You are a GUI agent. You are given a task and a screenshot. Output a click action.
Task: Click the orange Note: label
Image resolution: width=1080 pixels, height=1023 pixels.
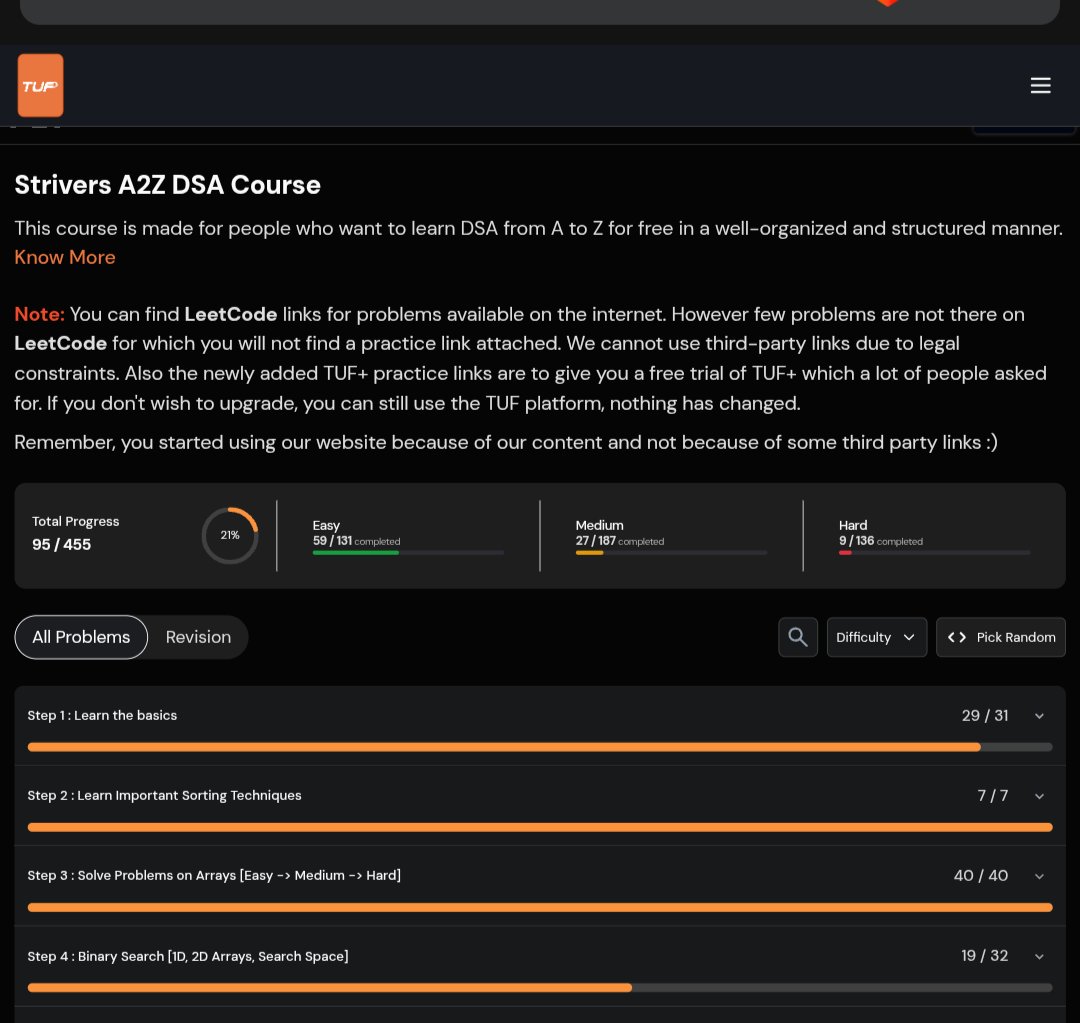click(39, 314)
